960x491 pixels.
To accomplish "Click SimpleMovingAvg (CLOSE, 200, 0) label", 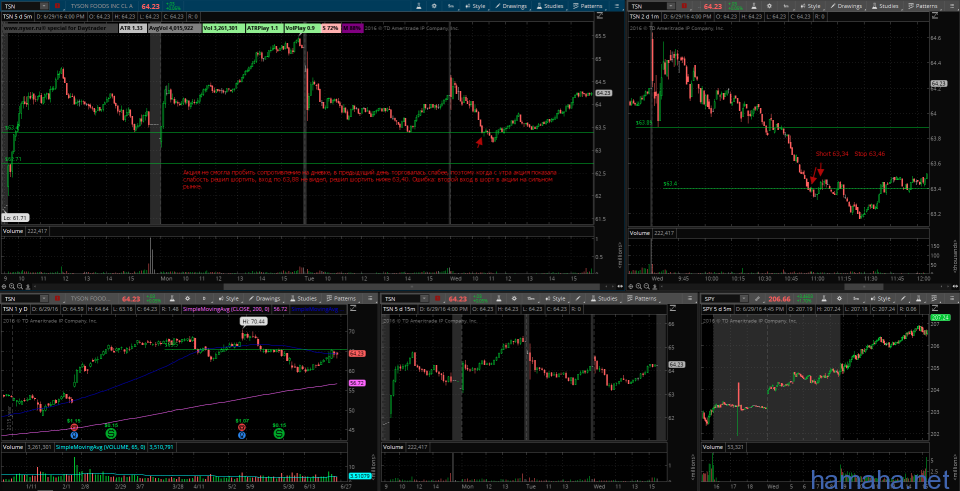I will click(x=226, y=309).
